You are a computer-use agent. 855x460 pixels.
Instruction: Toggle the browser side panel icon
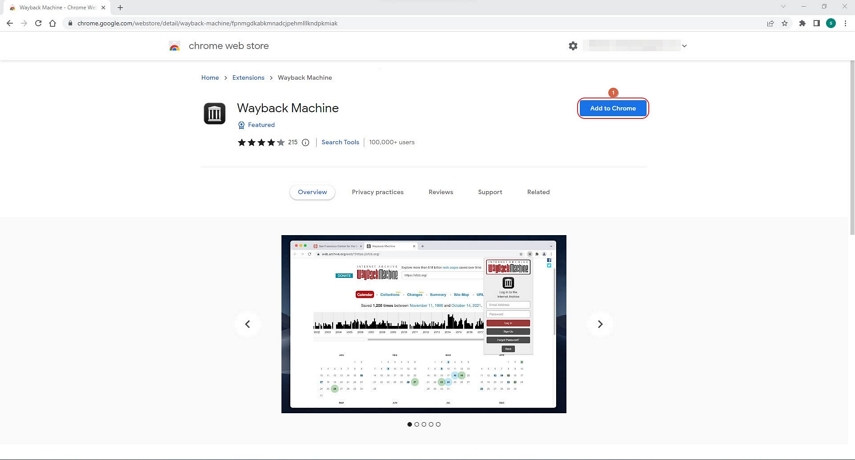point(816,23)
